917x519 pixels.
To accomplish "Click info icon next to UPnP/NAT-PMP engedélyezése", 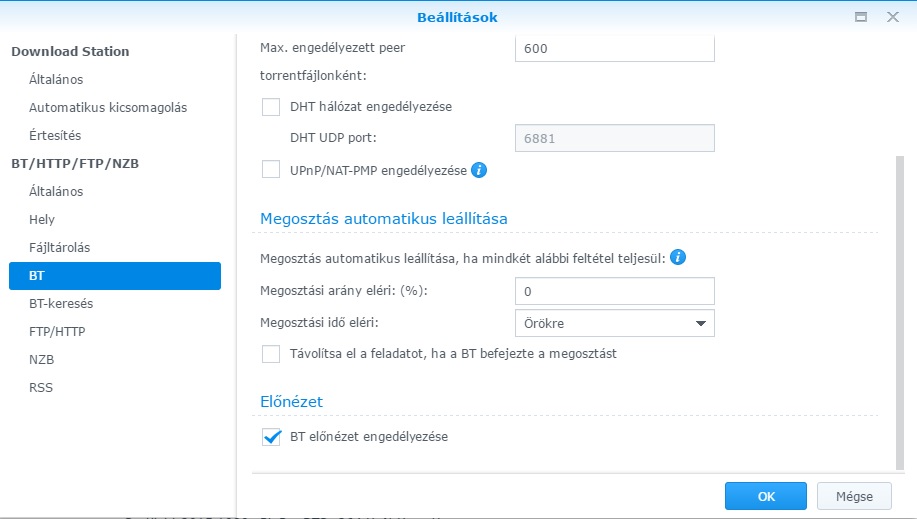I will [x=478, y=170].
